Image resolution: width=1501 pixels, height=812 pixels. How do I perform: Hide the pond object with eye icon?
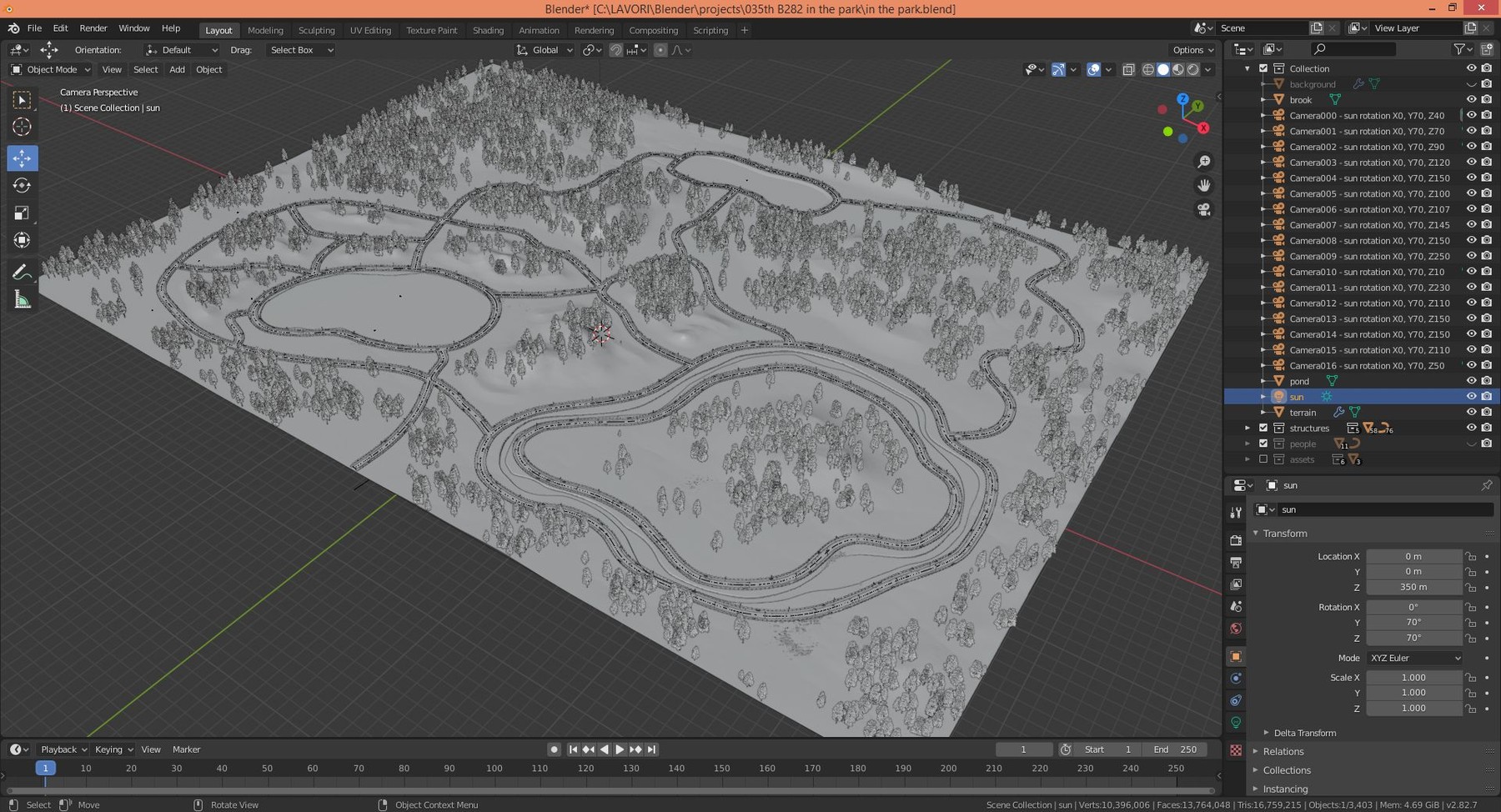1471,381
